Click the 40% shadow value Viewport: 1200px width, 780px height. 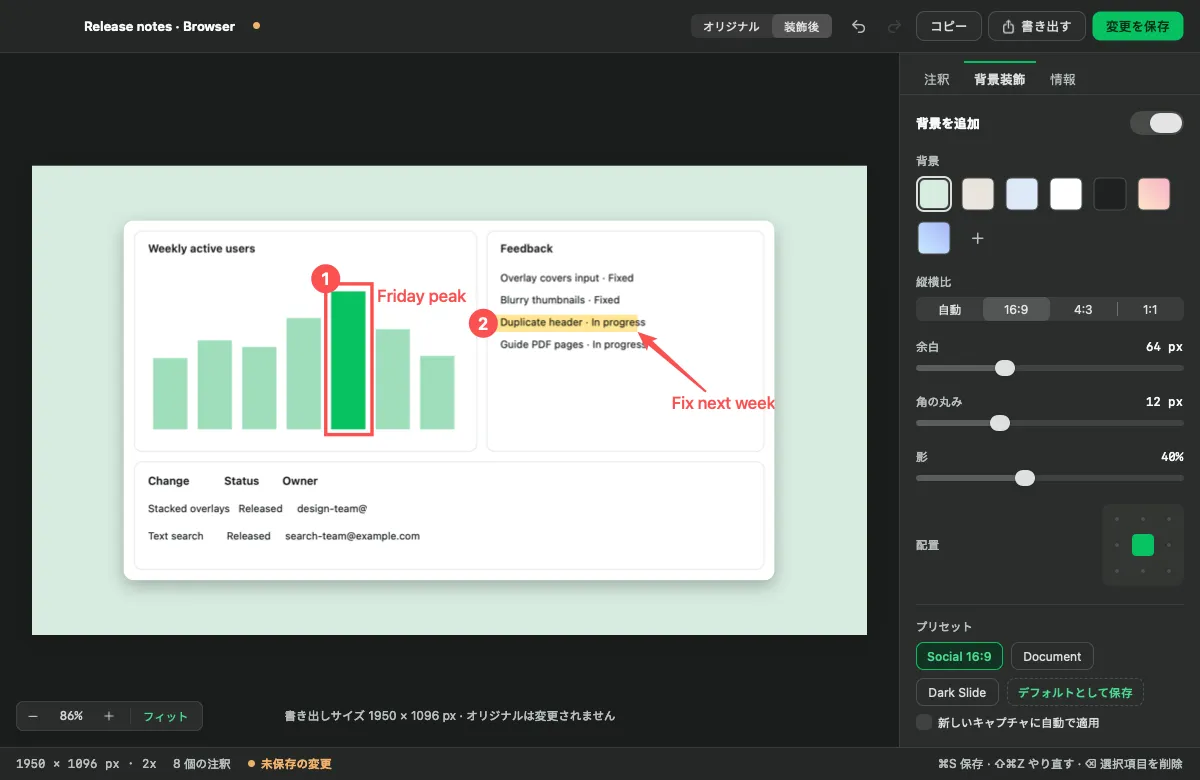1172,456
